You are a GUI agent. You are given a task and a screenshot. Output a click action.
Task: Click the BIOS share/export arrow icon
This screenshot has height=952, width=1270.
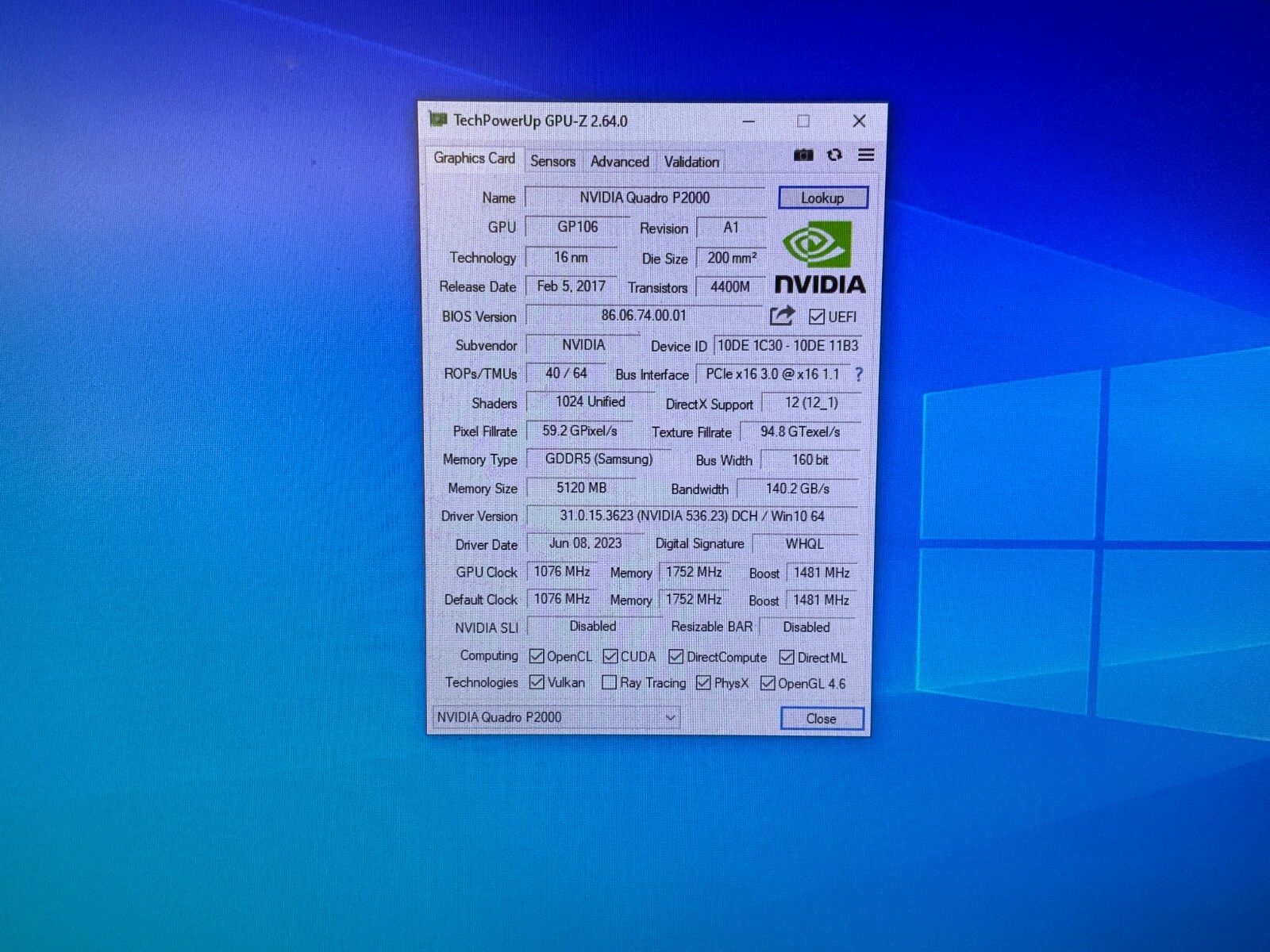[782, 316]
